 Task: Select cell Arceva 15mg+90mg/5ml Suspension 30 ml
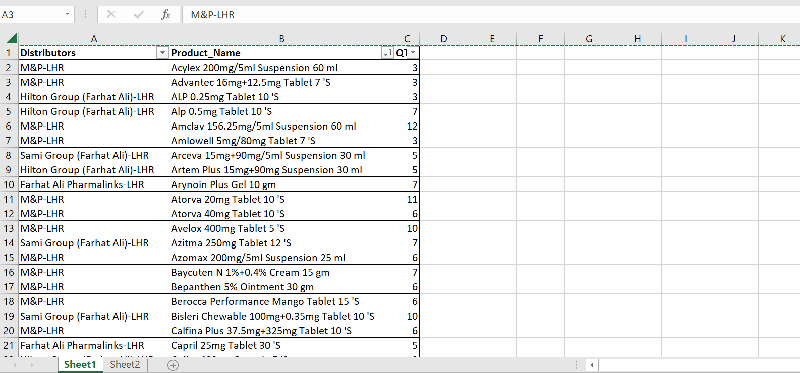point(282,155)
